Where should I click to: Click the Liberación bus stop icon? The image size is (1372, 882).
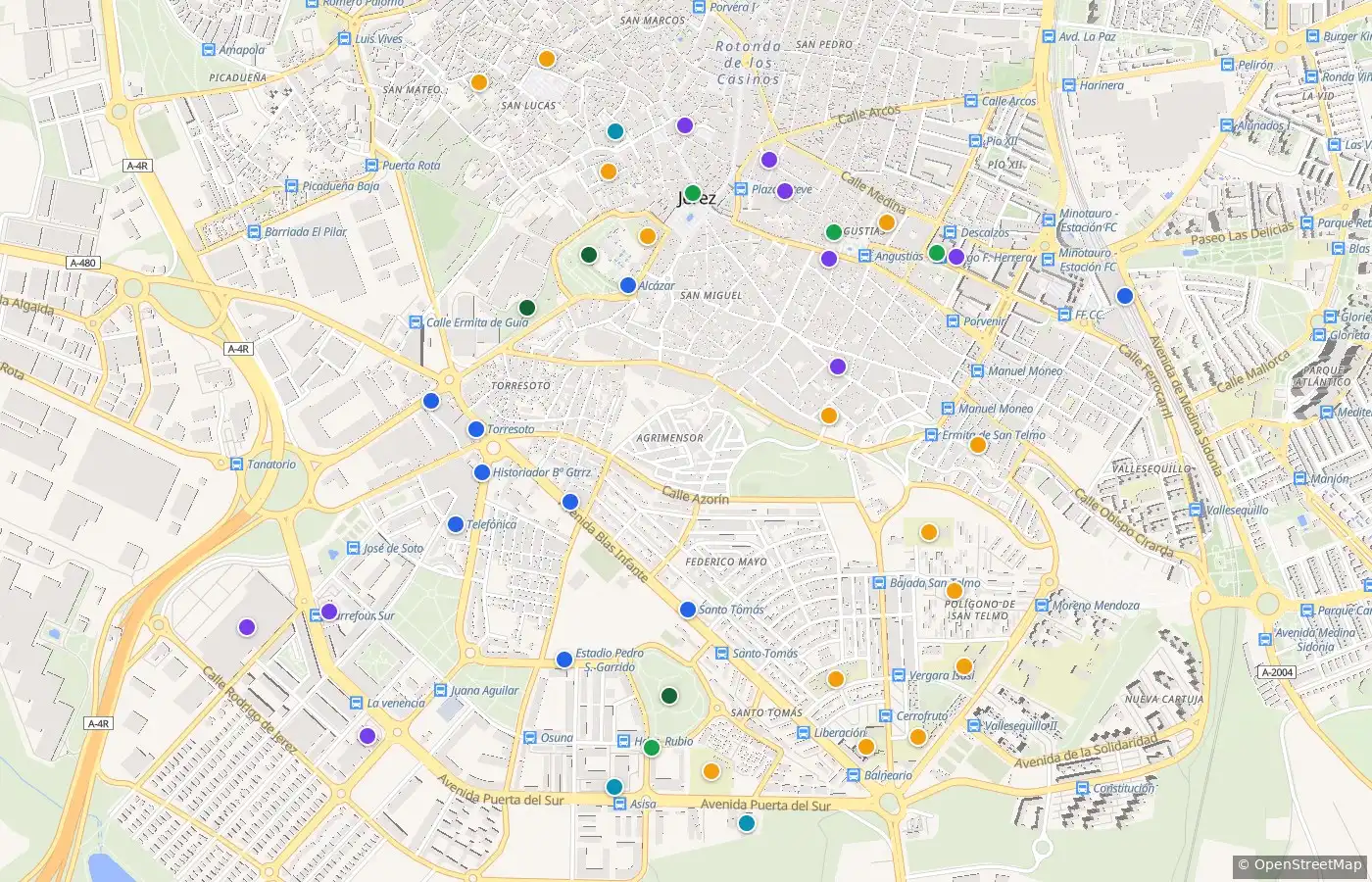803,733
